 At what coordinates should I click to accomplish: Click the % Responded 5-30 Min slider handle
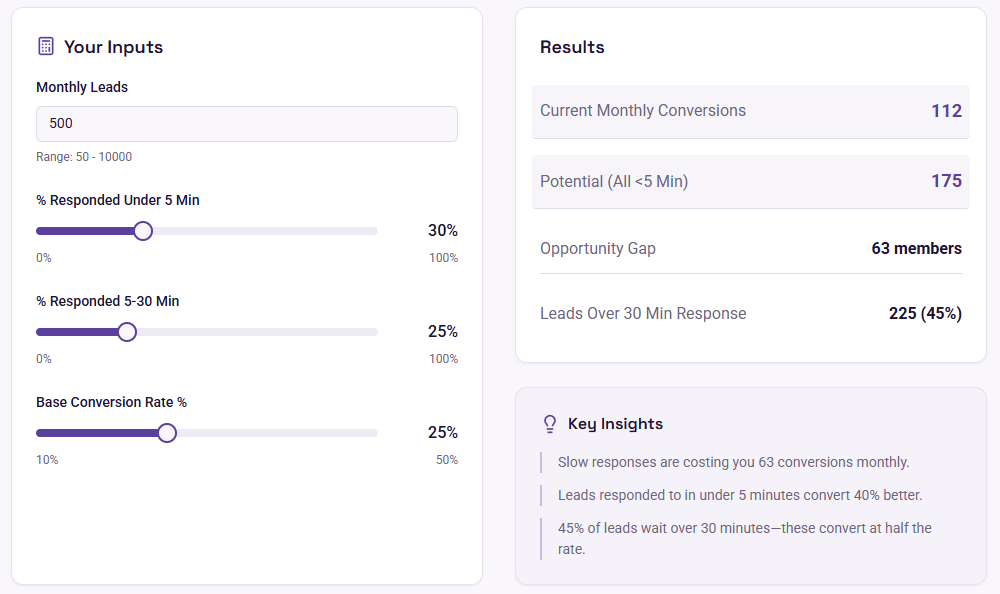point(127,332)
